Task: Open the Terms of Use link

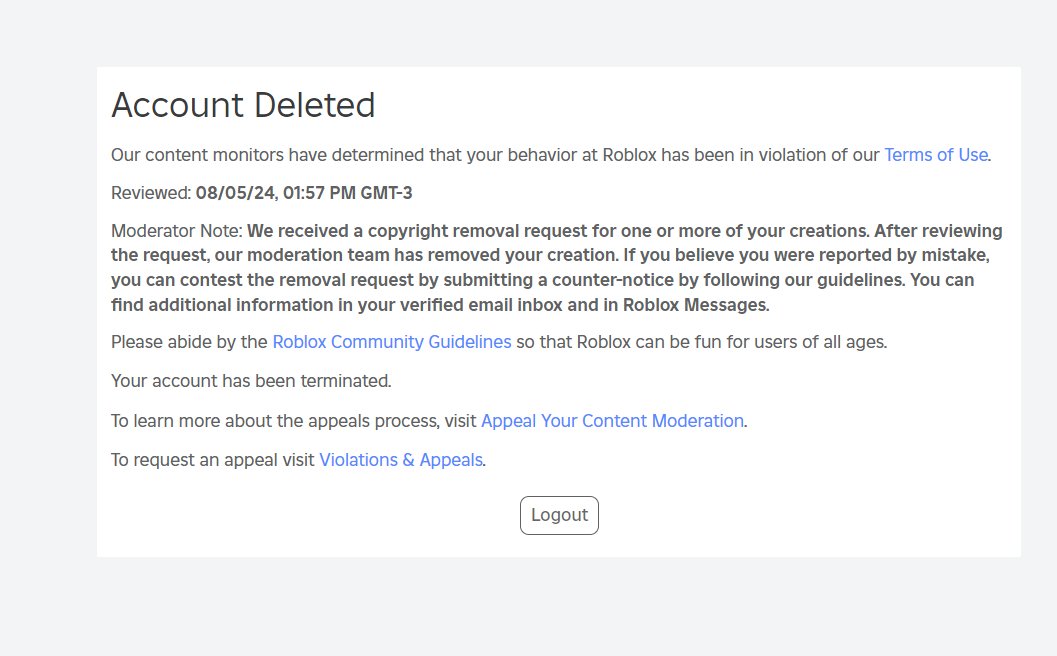Action: pos(936,155)
